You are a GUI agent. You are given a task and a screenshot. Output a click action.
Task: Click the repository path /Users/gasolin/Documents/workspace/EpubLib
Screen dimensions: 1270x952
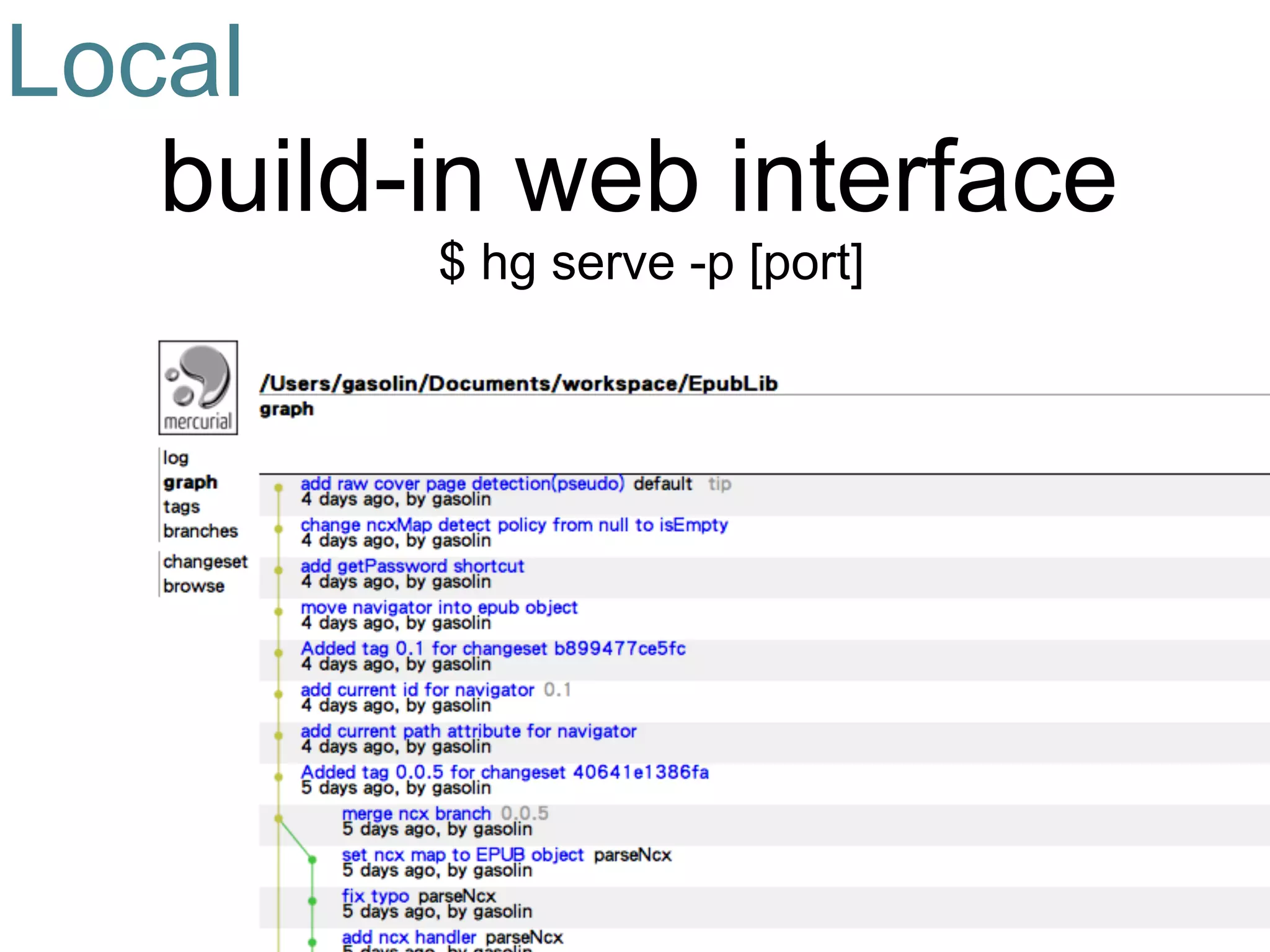coord(519,384)
